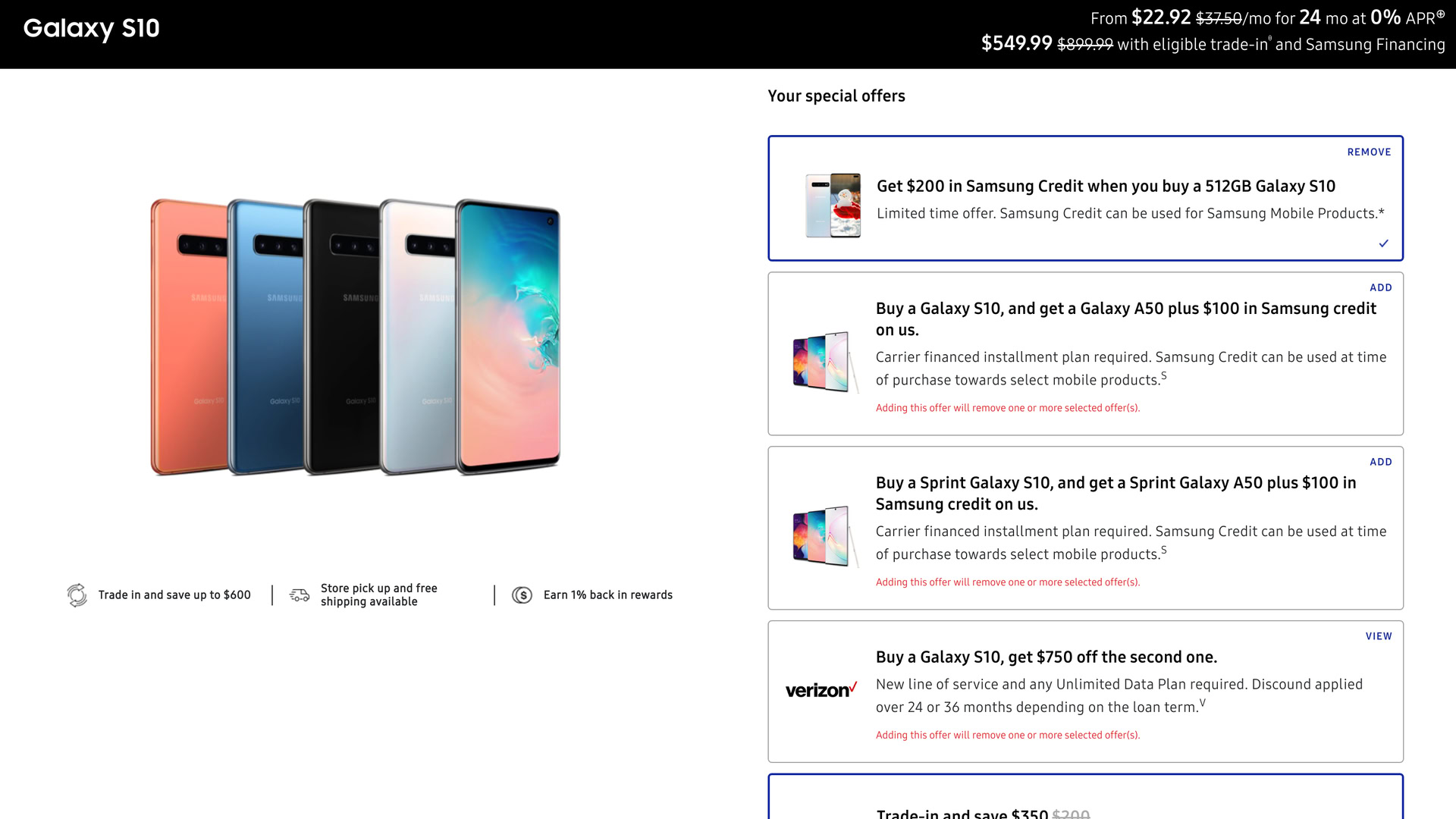Click the 512GB Galaxy S10 offer image
The image size is (1456, 819).
[833, 205]
